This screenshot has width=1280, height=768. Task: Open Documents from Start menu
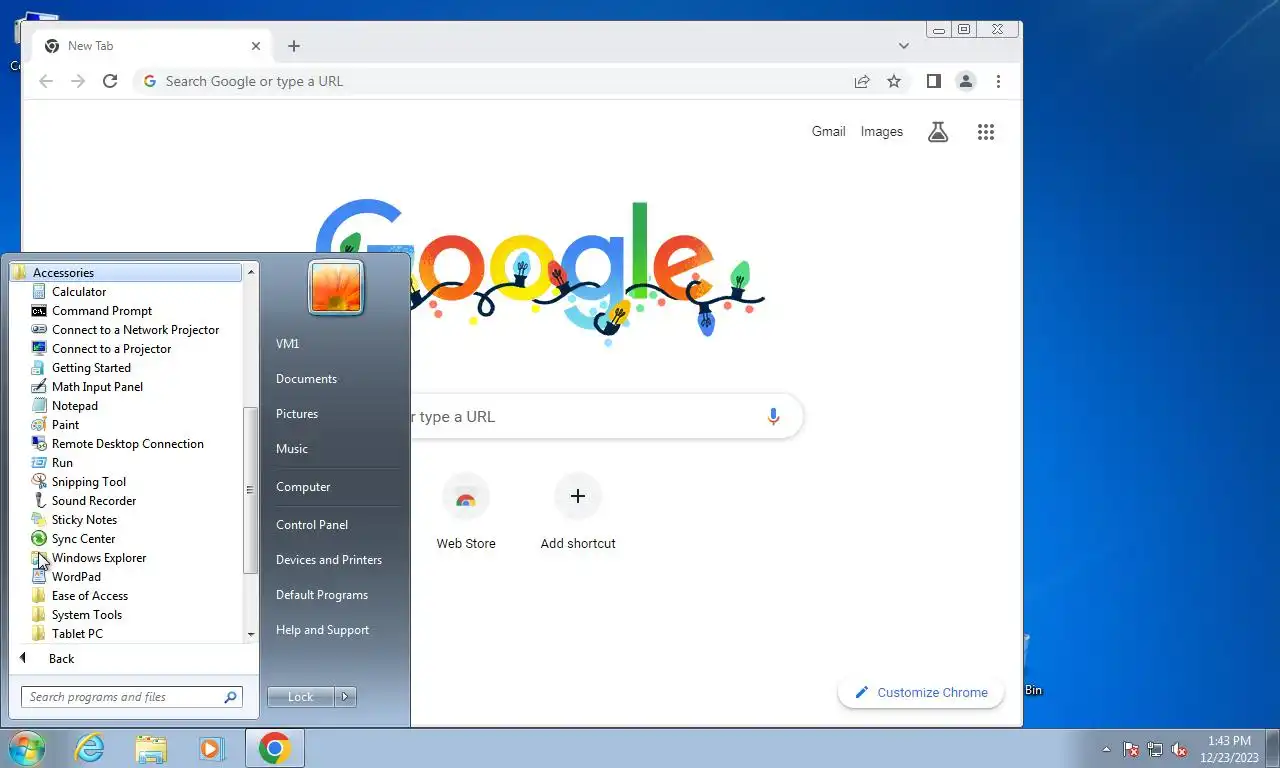coord(306,379)
